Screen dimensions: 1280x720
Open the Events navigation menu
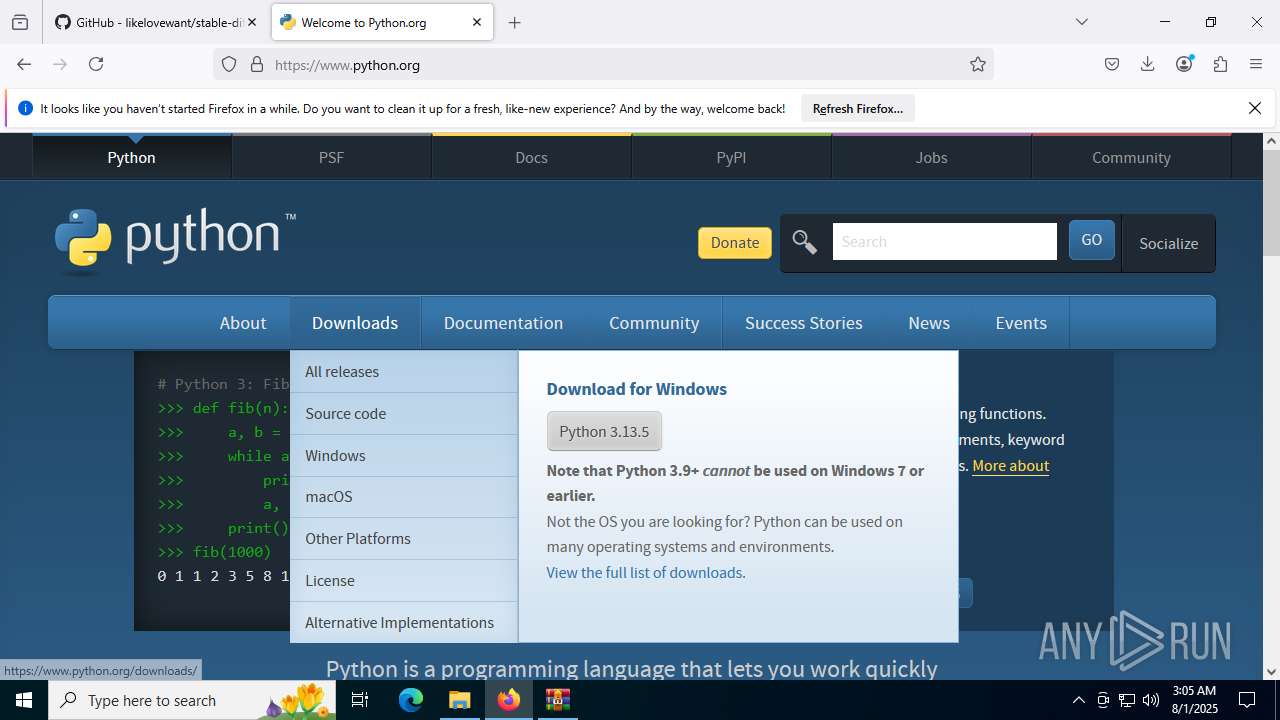(1021, 323)
